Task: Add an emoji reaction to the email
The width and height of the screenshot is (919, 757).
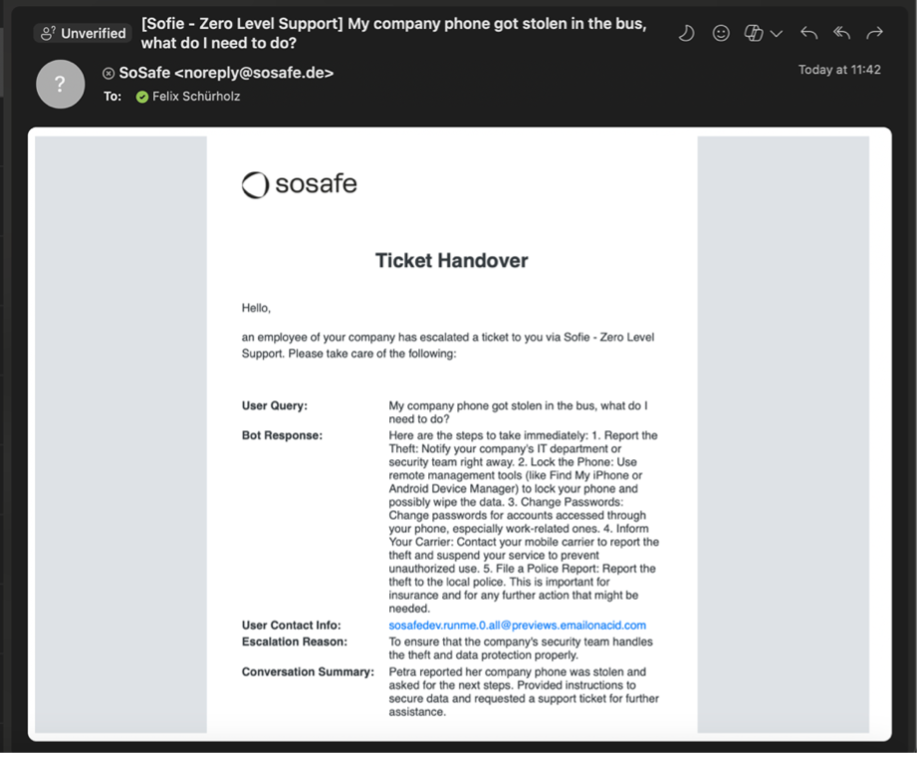Action: (720, 33)
